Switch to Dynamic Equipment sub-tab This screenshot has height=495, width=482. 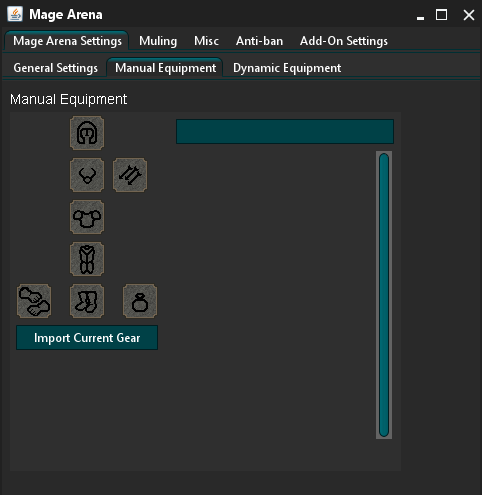pos(287,68)
